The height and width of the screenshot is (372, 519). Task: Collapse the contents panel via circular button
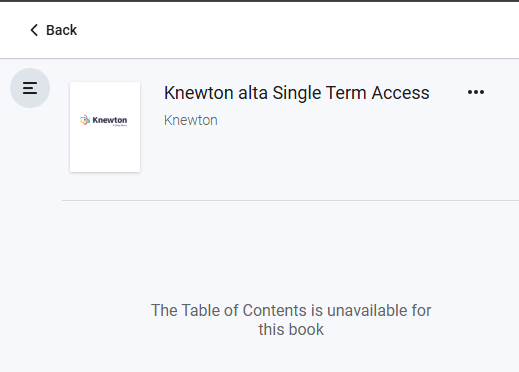pyautogui.click(x=30, y=88)
